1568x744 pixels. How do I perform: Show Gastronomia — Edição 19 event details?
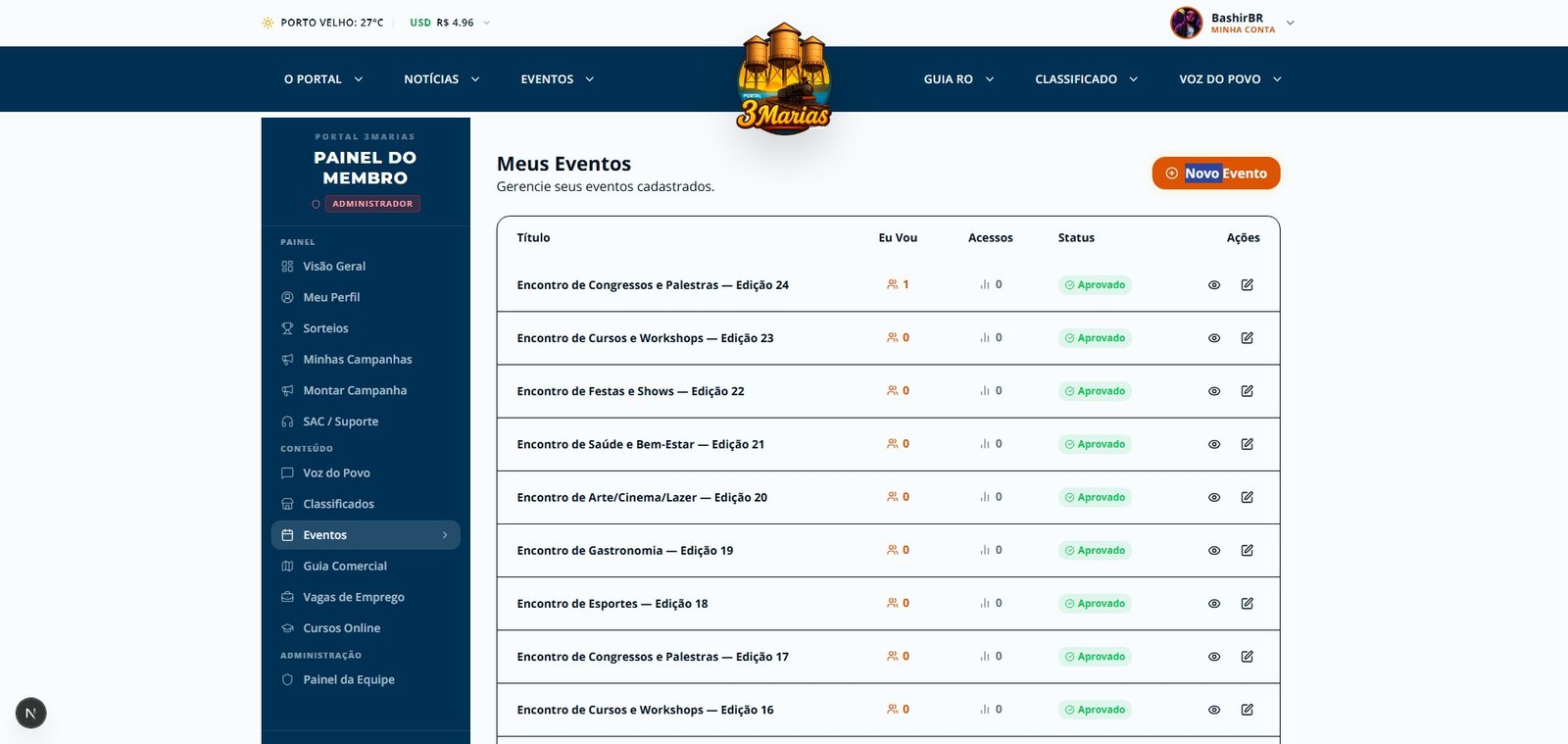click(1214, 551)
